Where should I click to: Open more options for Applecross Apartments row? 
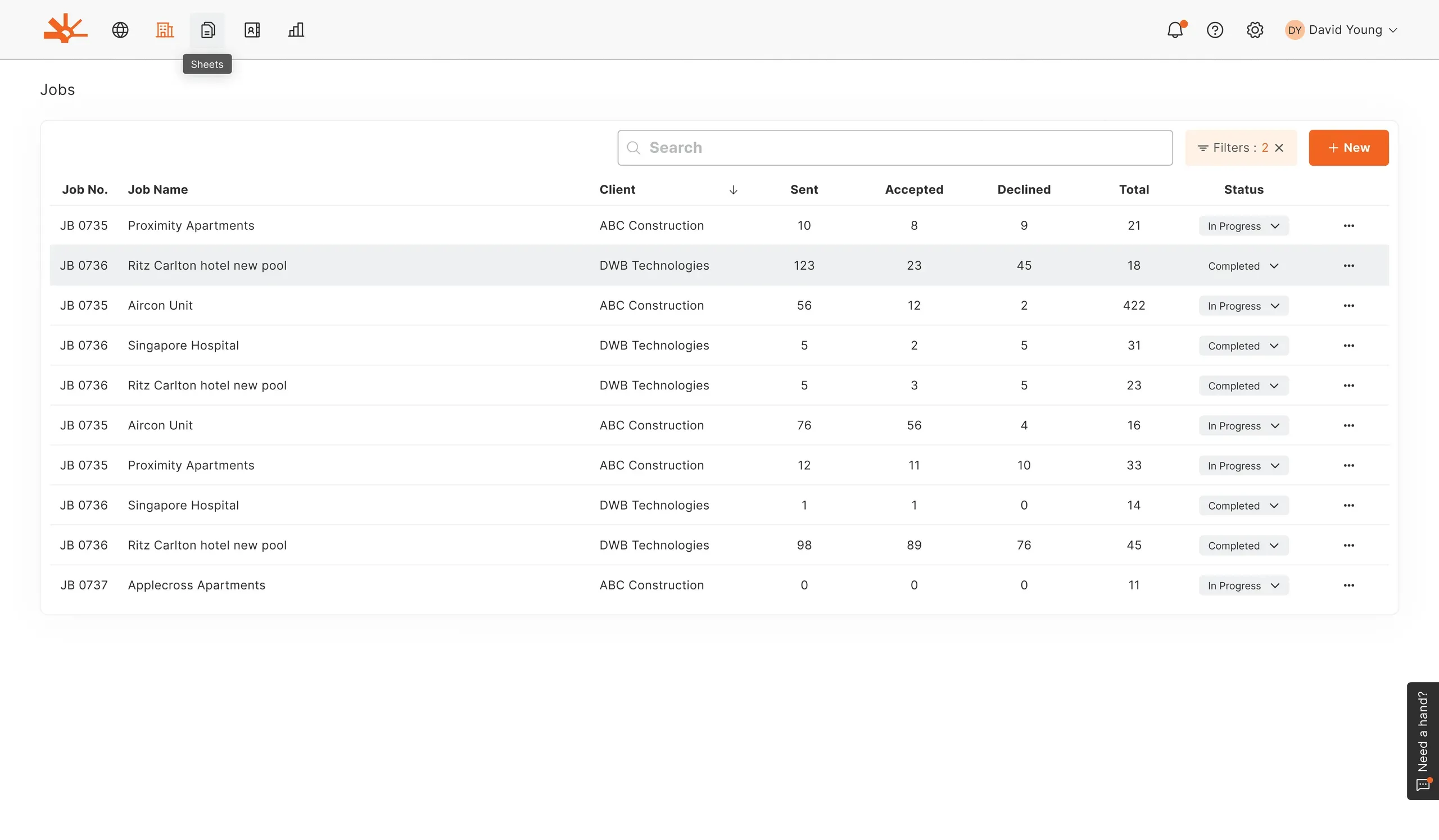click(1349, 585)
